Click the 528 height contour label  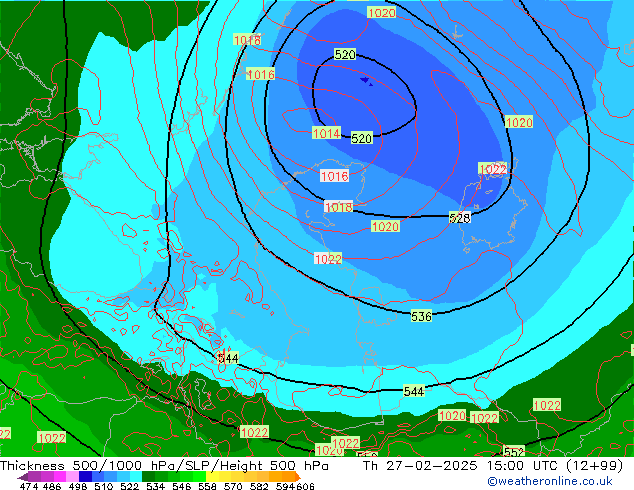(460, 218)
